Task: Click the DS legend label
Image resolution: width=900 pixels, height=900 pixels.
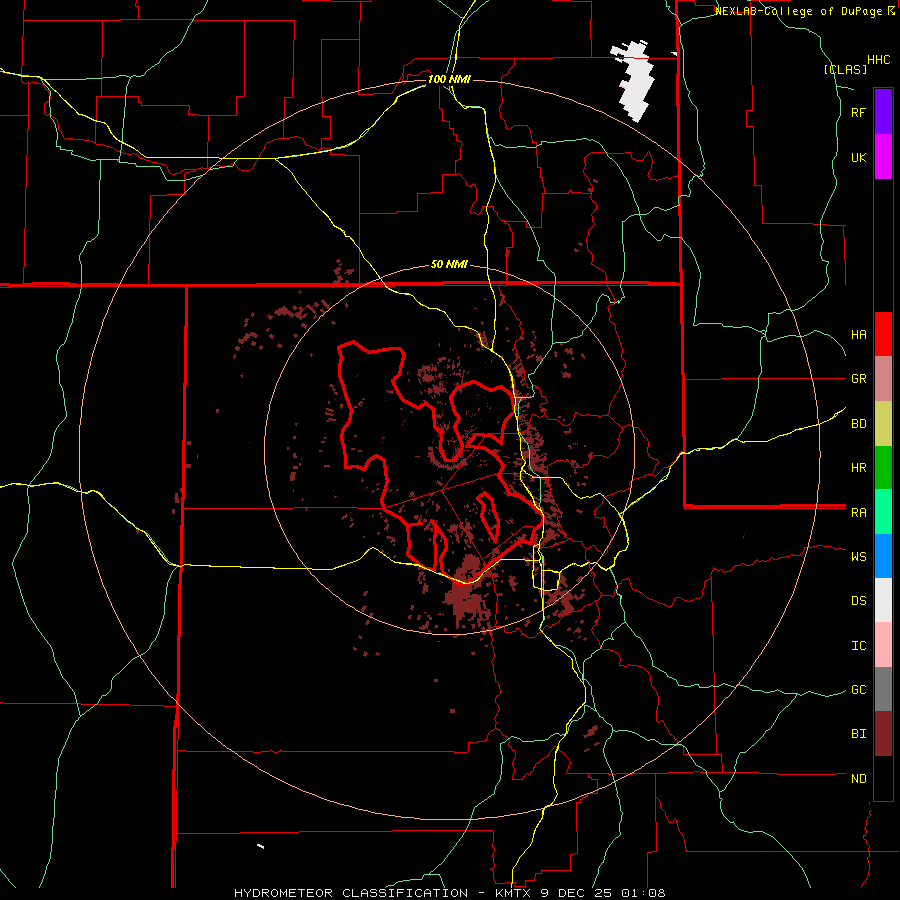Action: coord(858,600)
